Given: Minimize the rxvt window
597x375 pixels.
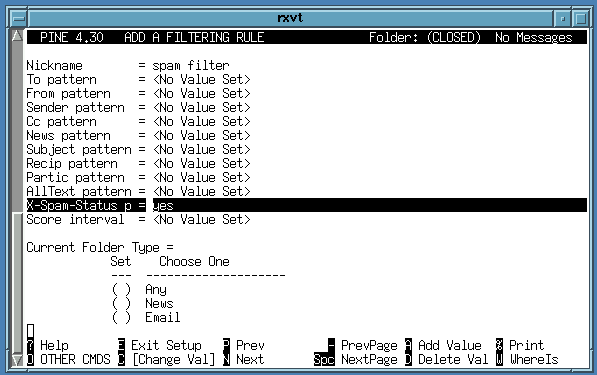Looking at the screenshot, I should pyautogui.click(x=562, y=18).
